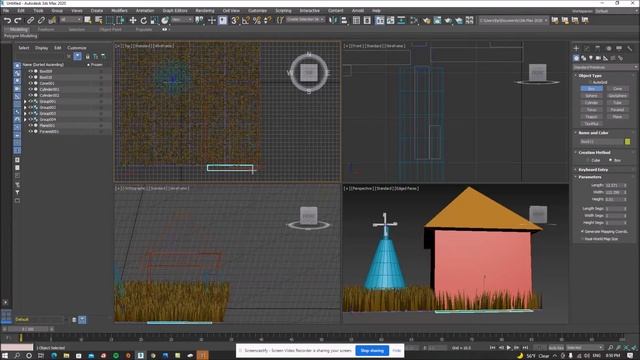Expand Group004 in scene explorer

click(25, 120)
